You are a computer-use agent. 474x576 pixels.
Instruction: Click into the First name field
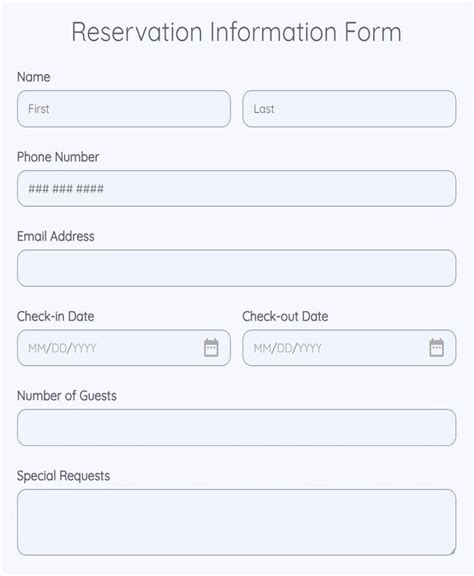tap(124, 109)
